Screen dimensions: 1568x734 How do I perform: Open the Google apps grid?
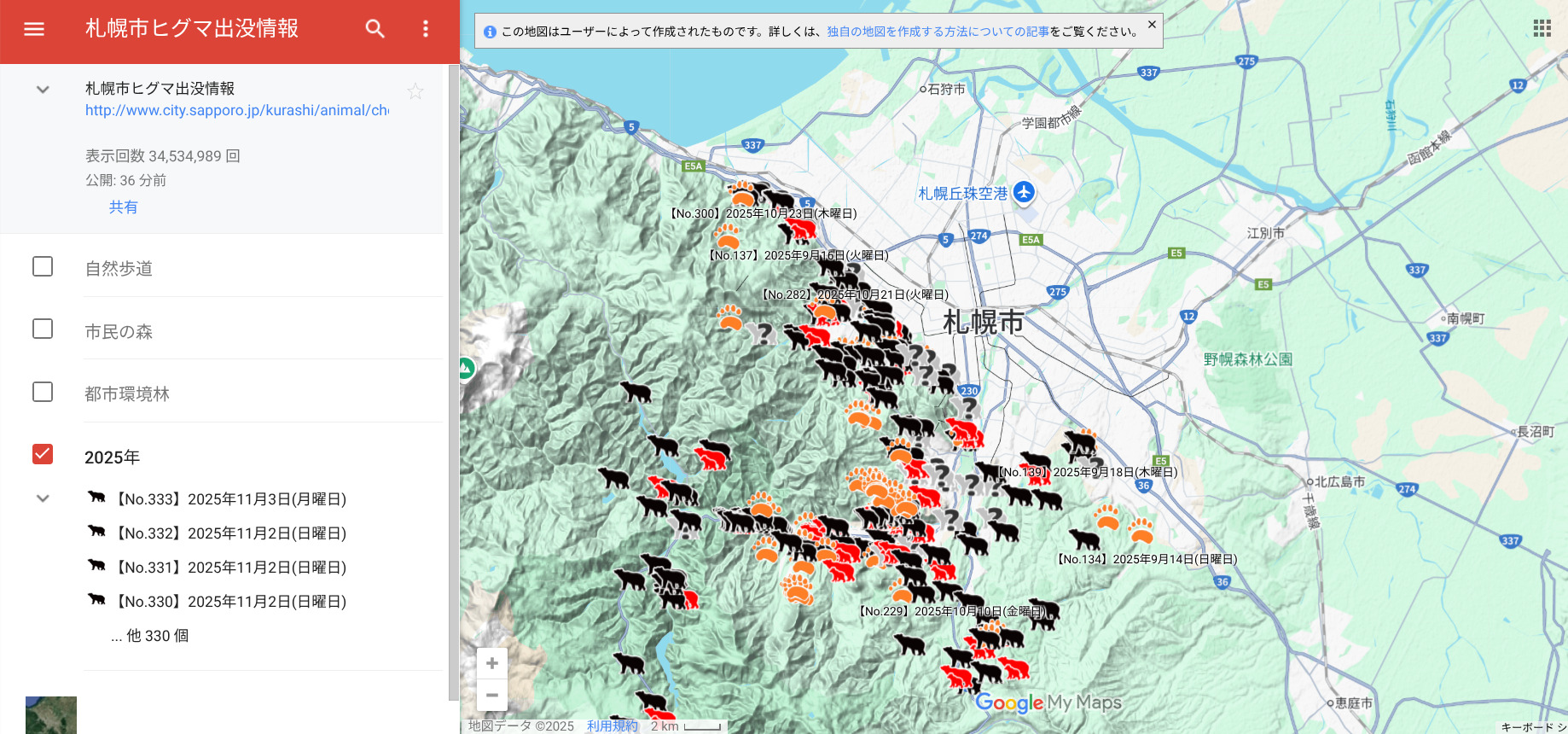tap(1542, 28)
